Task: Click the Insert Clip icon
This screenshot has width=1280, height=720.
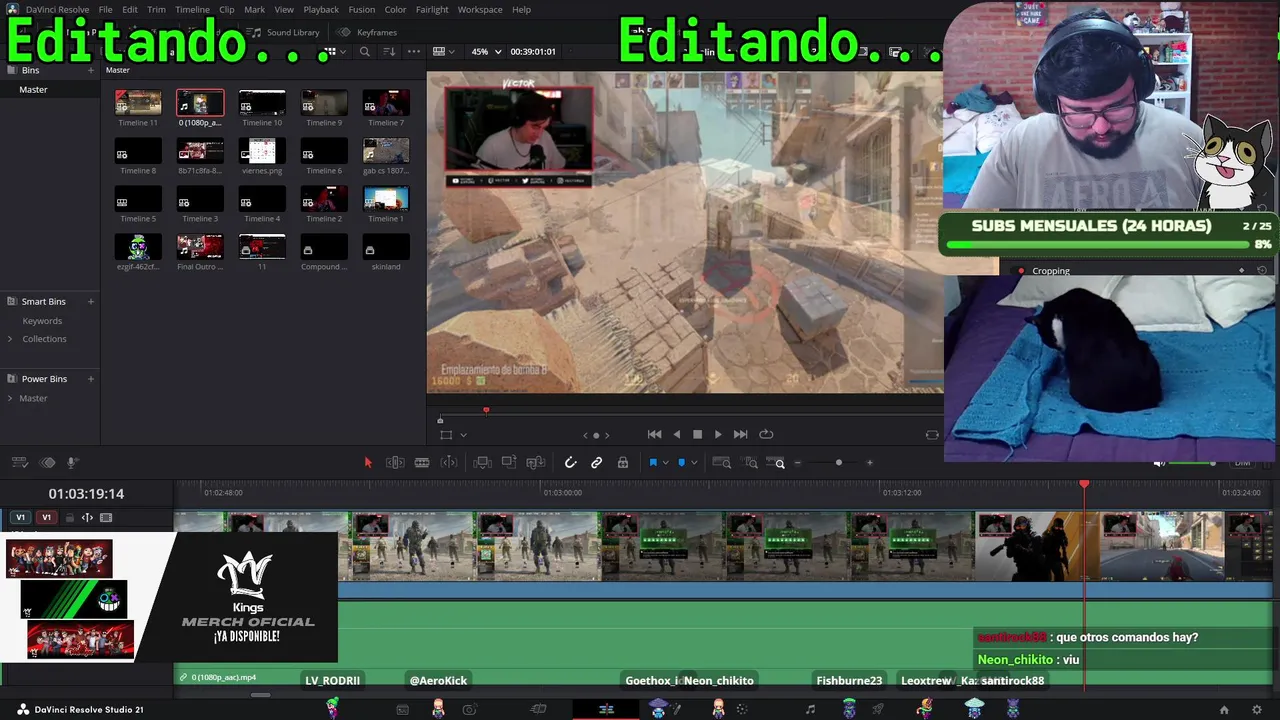Action: pyautogui.click(x=482, y=462)
